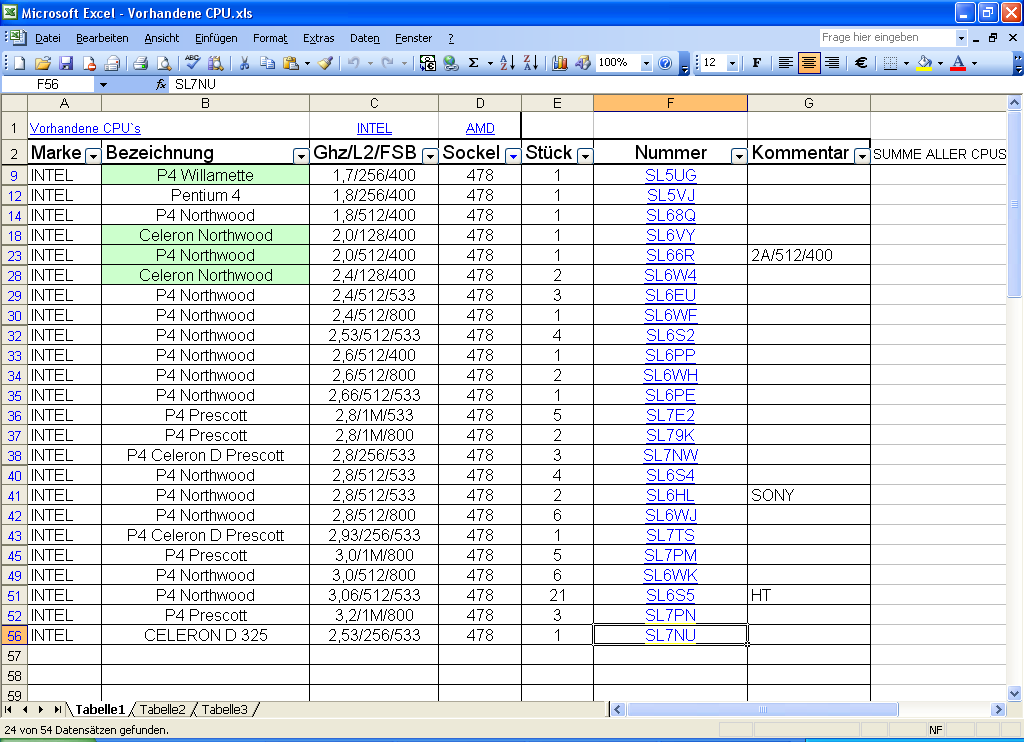Follow the AMD link in cell D1
1024x742 pixels.
point(480,129)
